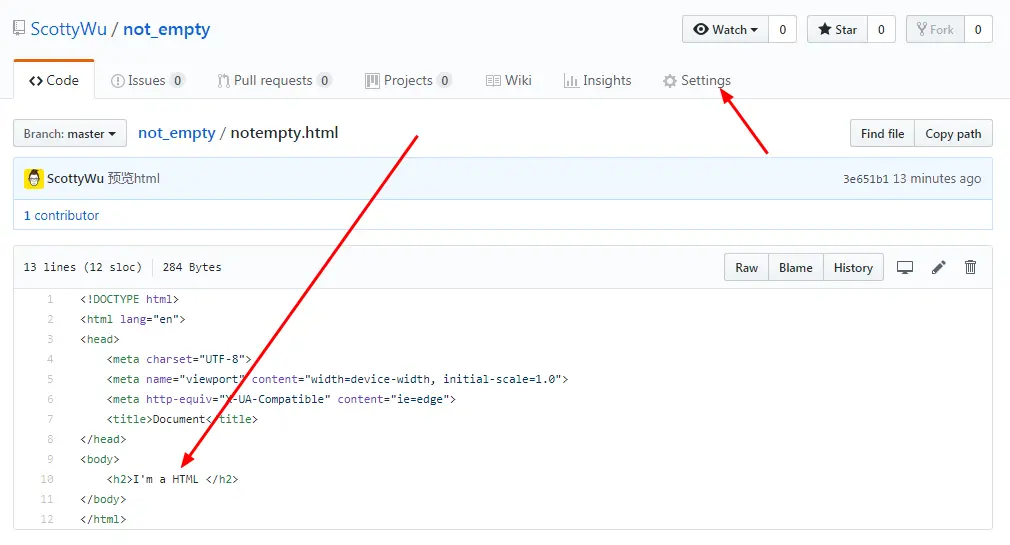Image resolution: width=1010 pixels, height=545 pixels.
Task: Click the Insights bar graph icon
Action: coord(571,81)
